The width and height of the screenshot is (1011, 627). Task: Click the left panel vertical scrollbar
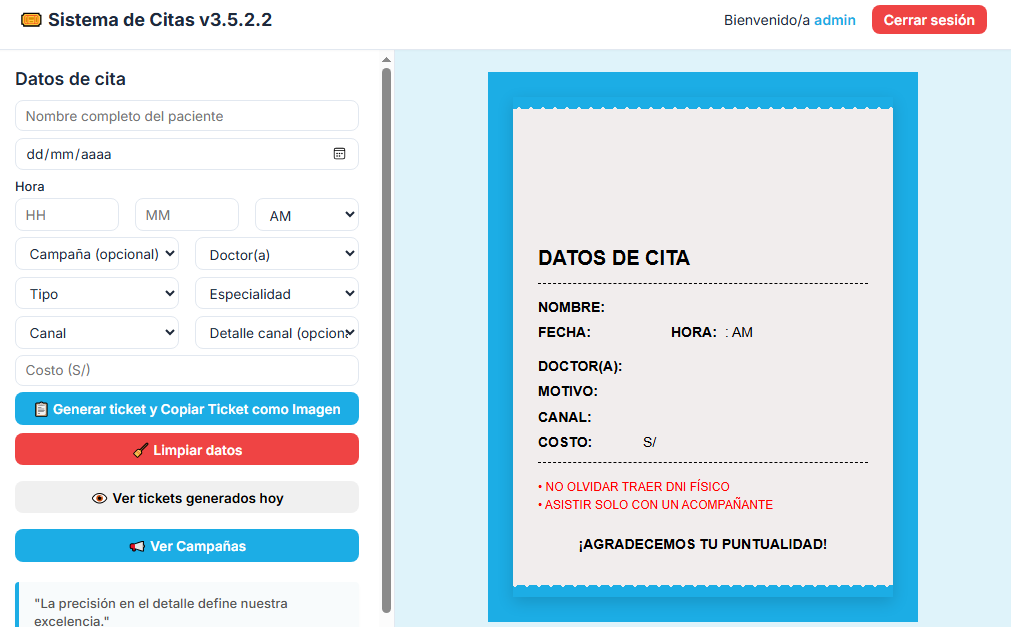(386, 341)
